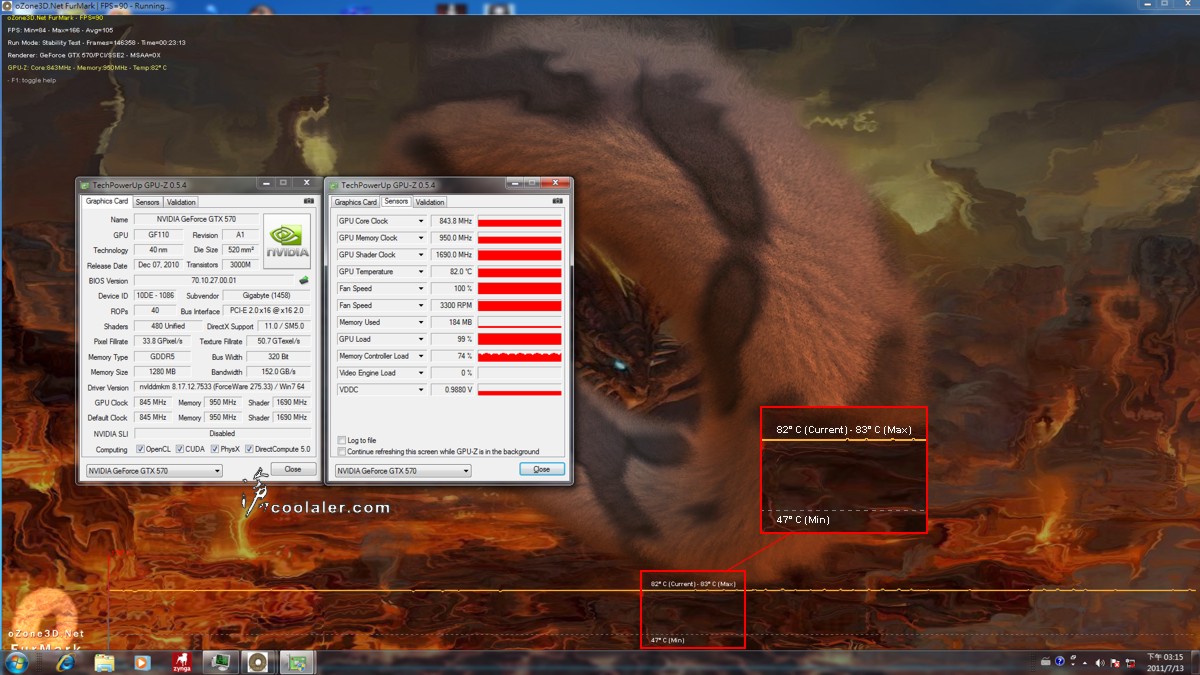Enable the Log to file checkbox
This screenshot has height=675, width=1200.
click(x=342, y=440)
